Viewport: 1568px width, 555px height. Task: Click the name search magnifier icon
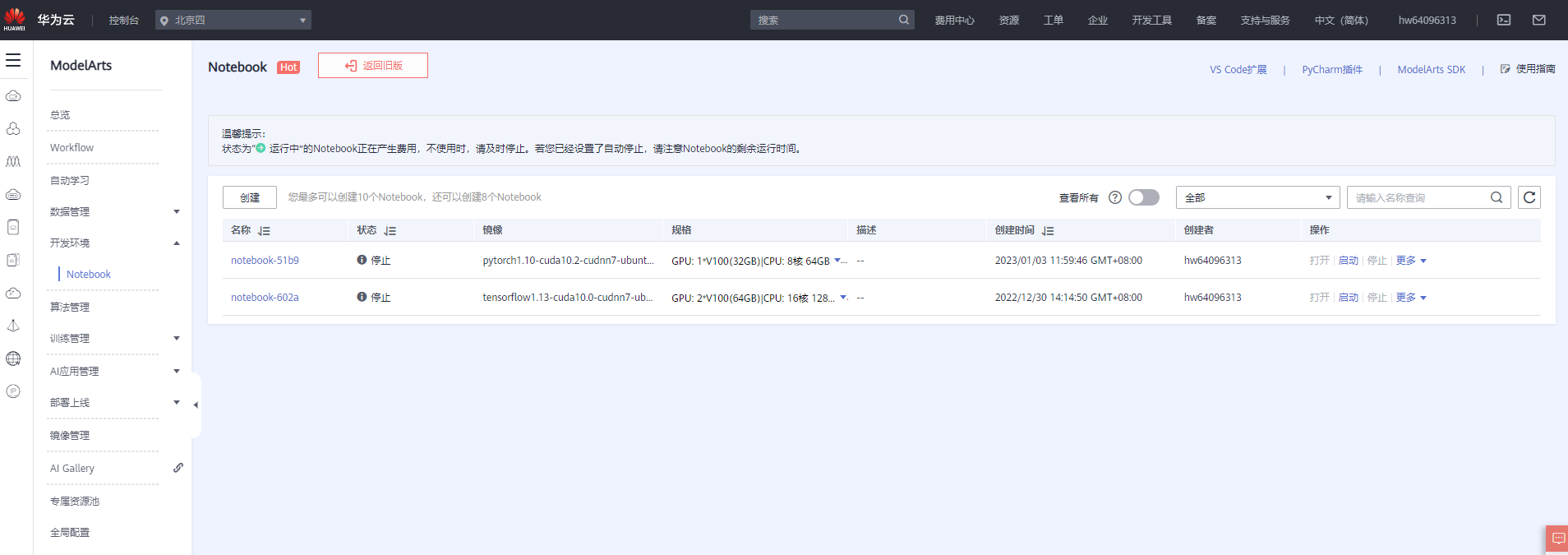[1497, 197]
